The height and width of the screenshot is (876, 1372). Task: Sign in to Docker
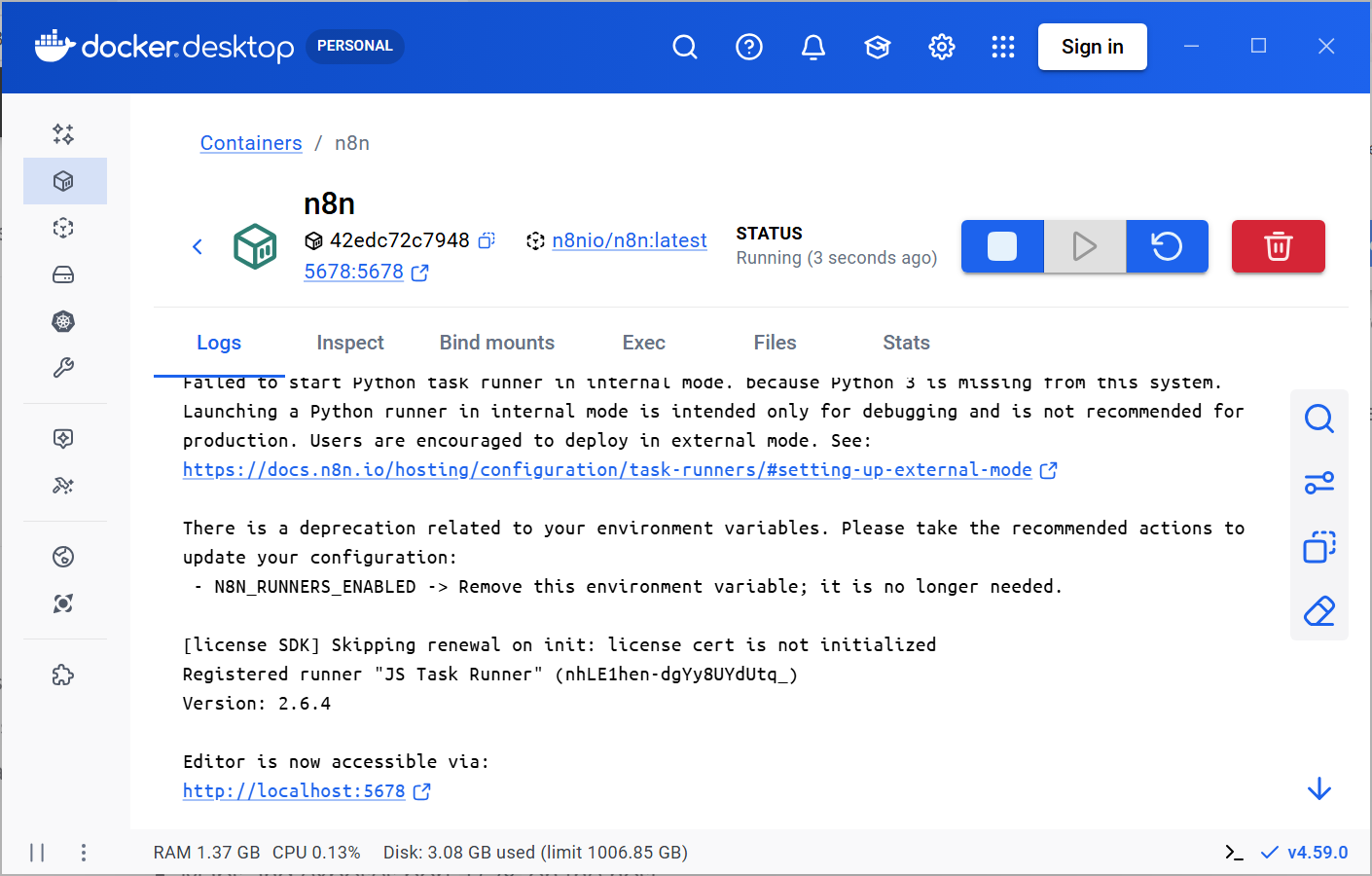(x=1092, y=46)
